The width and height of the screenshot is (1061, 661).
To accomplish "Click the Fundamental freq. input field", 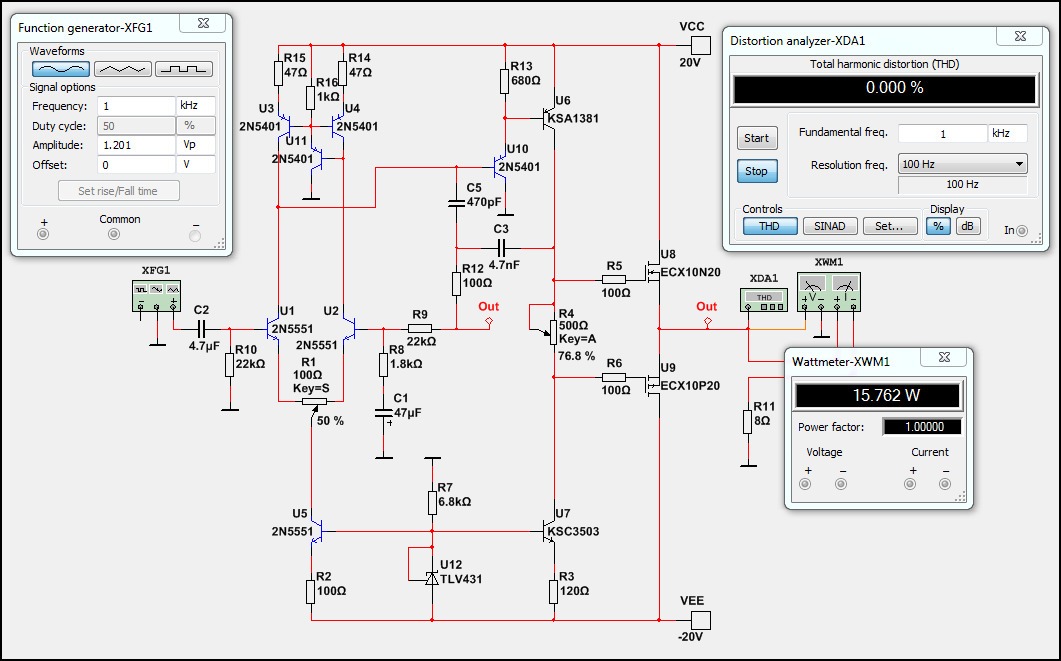I will click(x=943, y=133).
